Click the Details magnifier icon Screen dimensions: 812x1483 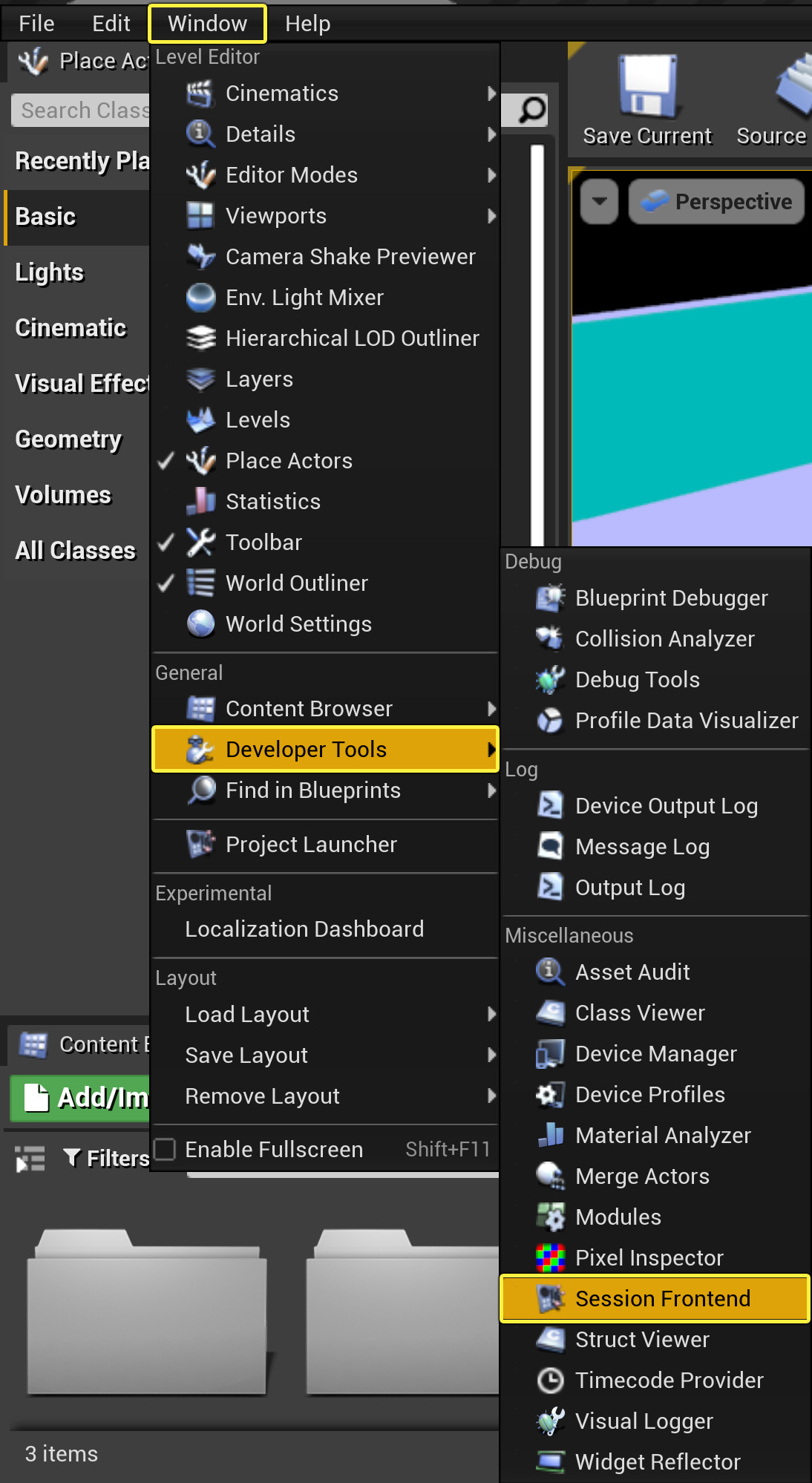point(200,134)
